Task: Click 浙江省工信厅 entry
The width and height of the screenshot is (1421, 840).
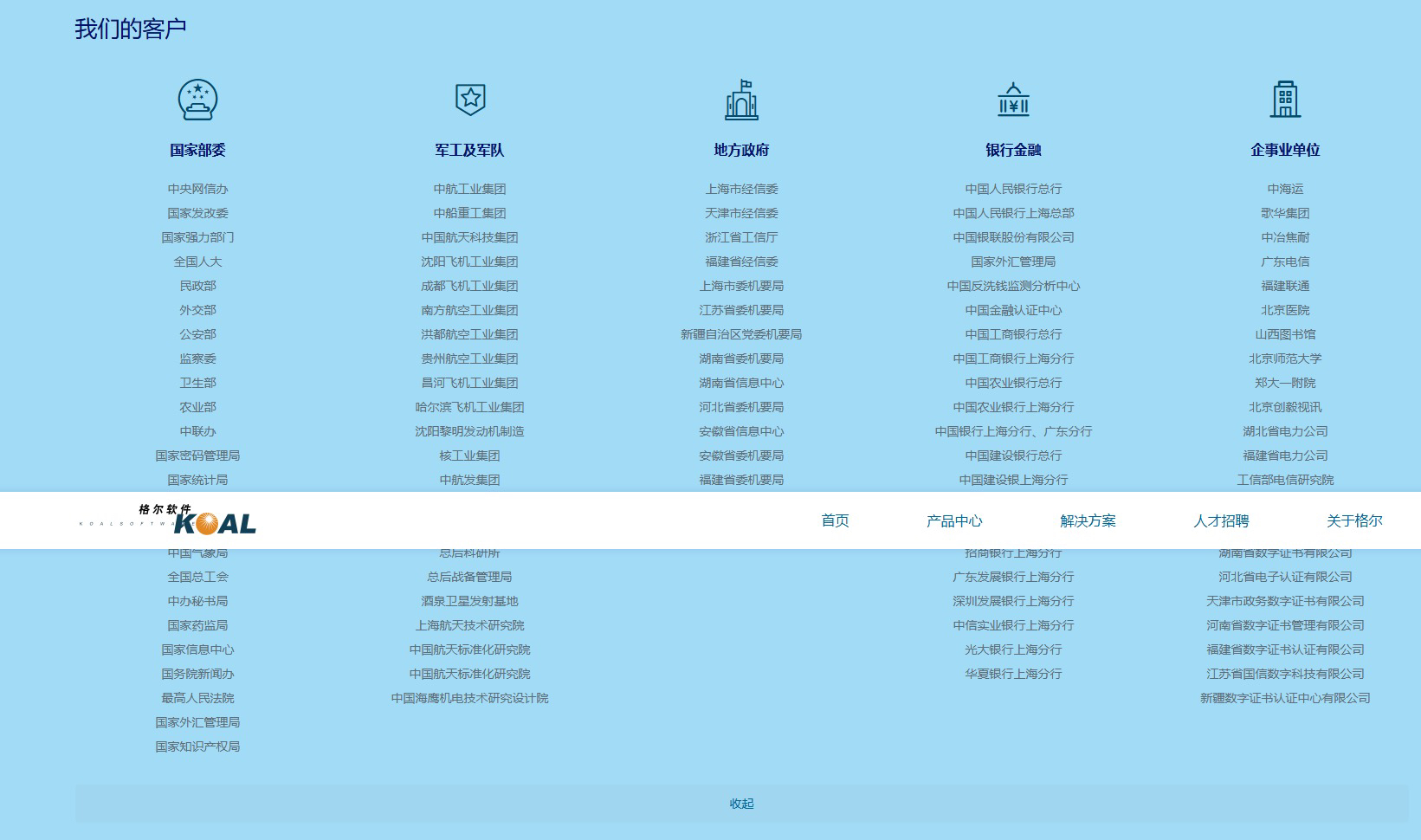Action: (741, 237)
